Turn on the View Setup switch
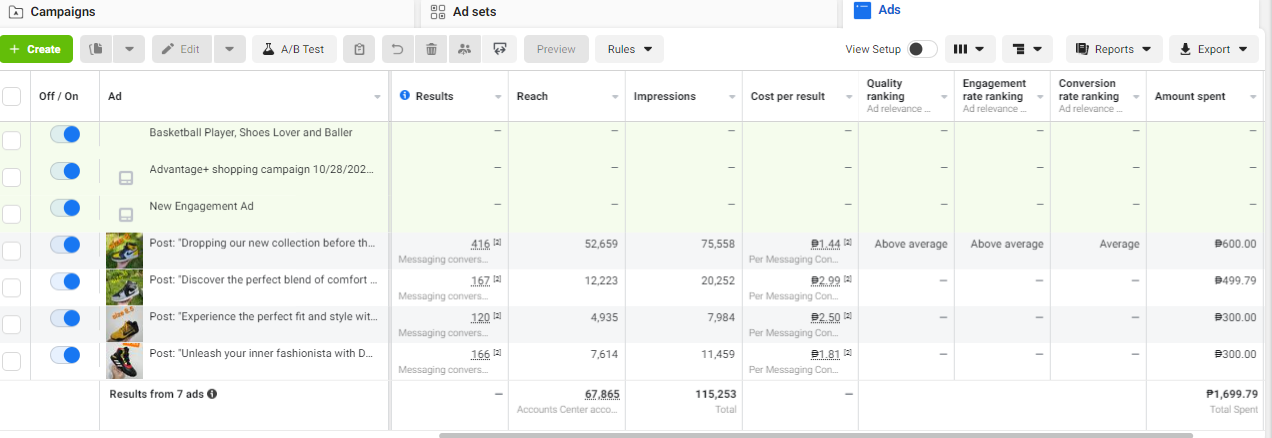Viewport: 1272px width, 438px height. (x=922, y=49)
